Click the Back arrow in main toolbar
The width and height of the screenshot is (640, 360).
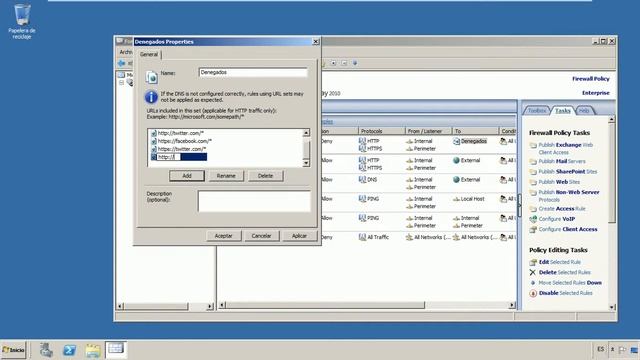(x=121, y=63)
